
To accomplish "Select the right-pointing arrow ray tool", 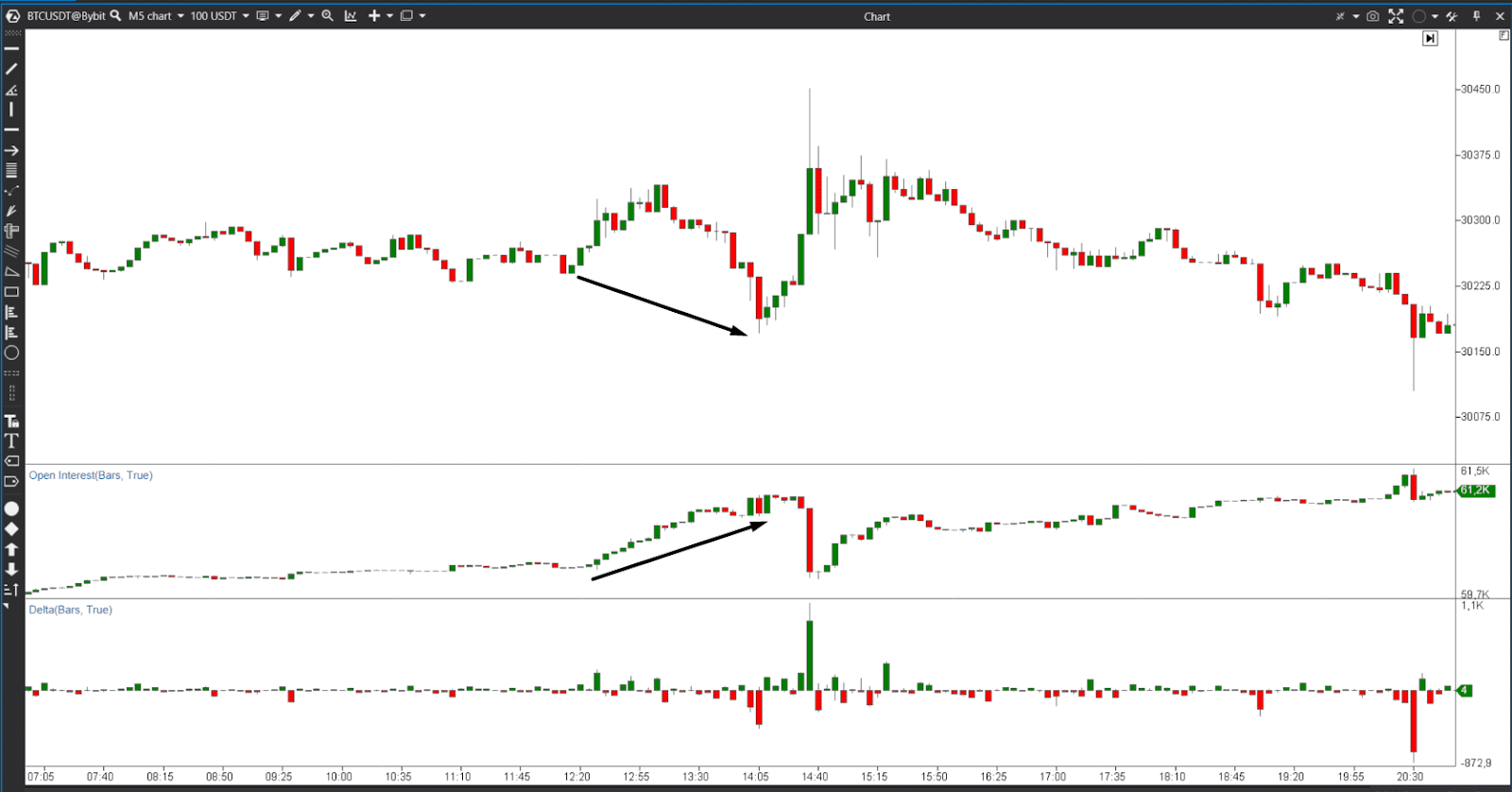I will (x=11, y=150).
